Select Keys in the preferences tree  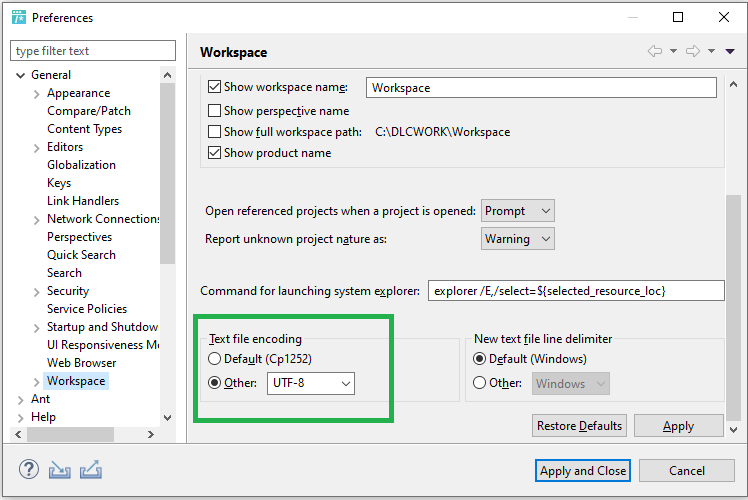click(59, 183)
